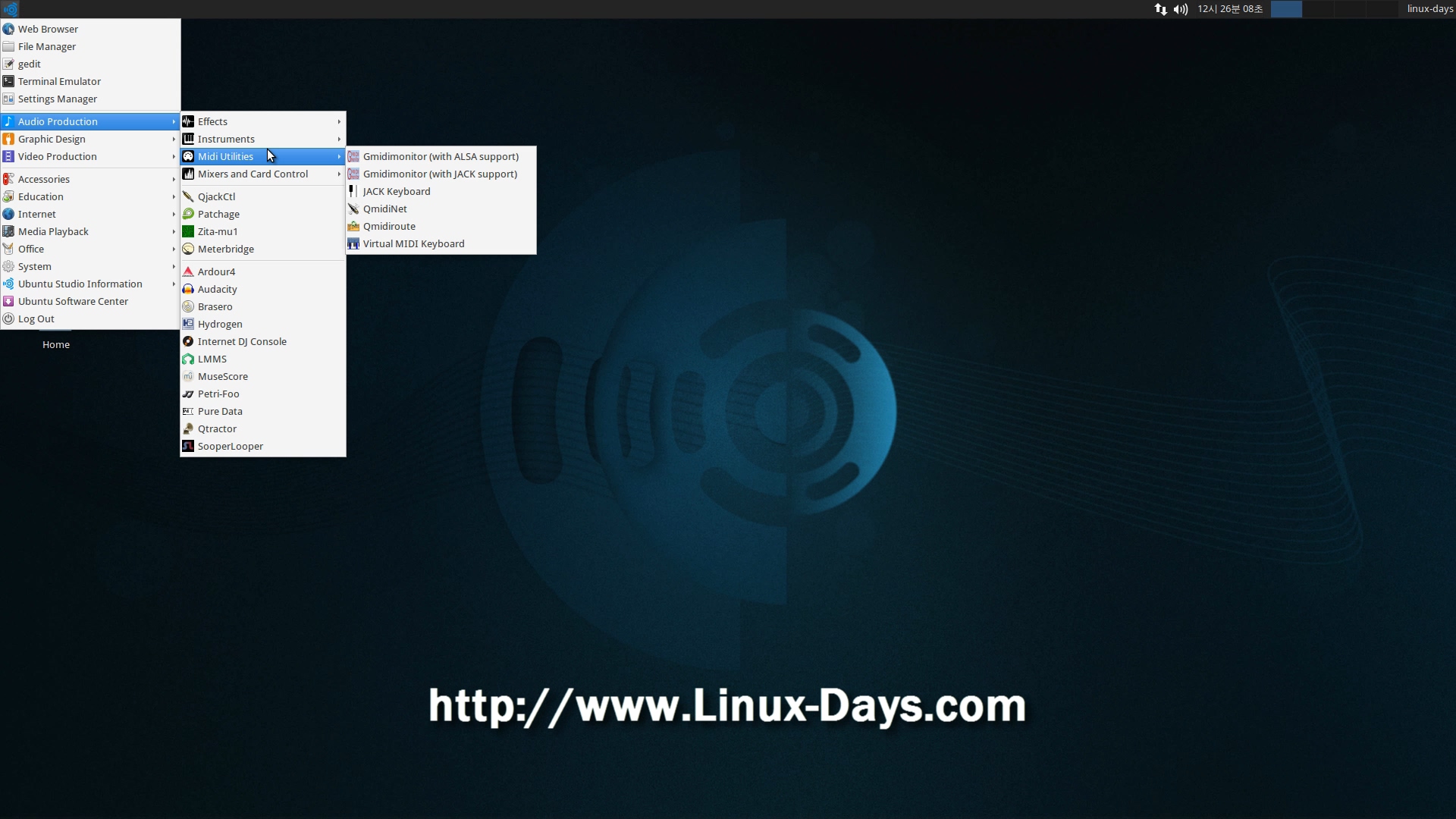Image resolution: width=1456 pixels, height=819 pixels.
Task: Choose Log Out from the menu
Action: pyautogui.click(x=90, y=318)
